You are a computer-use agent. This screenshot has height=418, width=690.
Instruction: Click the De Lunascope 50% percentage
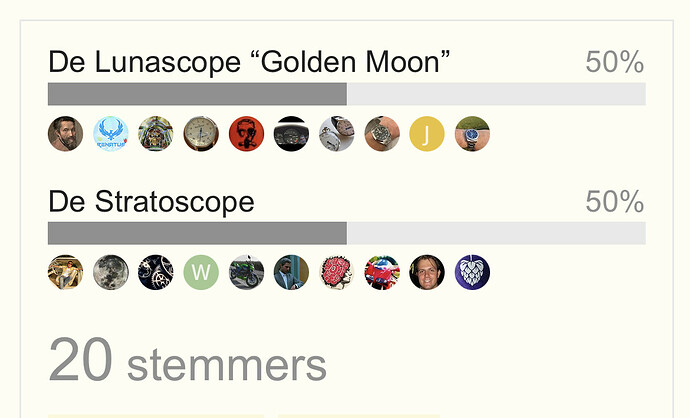[x=614, y=63]
